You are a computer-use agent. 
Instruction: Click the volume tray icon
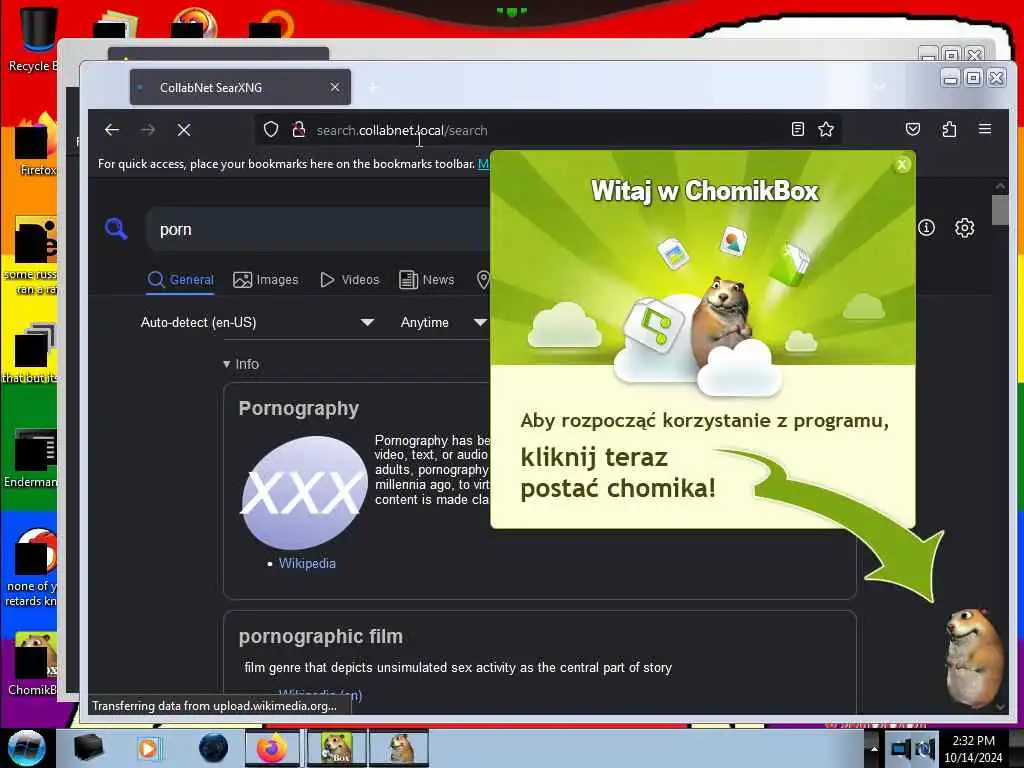pos(925,748)
